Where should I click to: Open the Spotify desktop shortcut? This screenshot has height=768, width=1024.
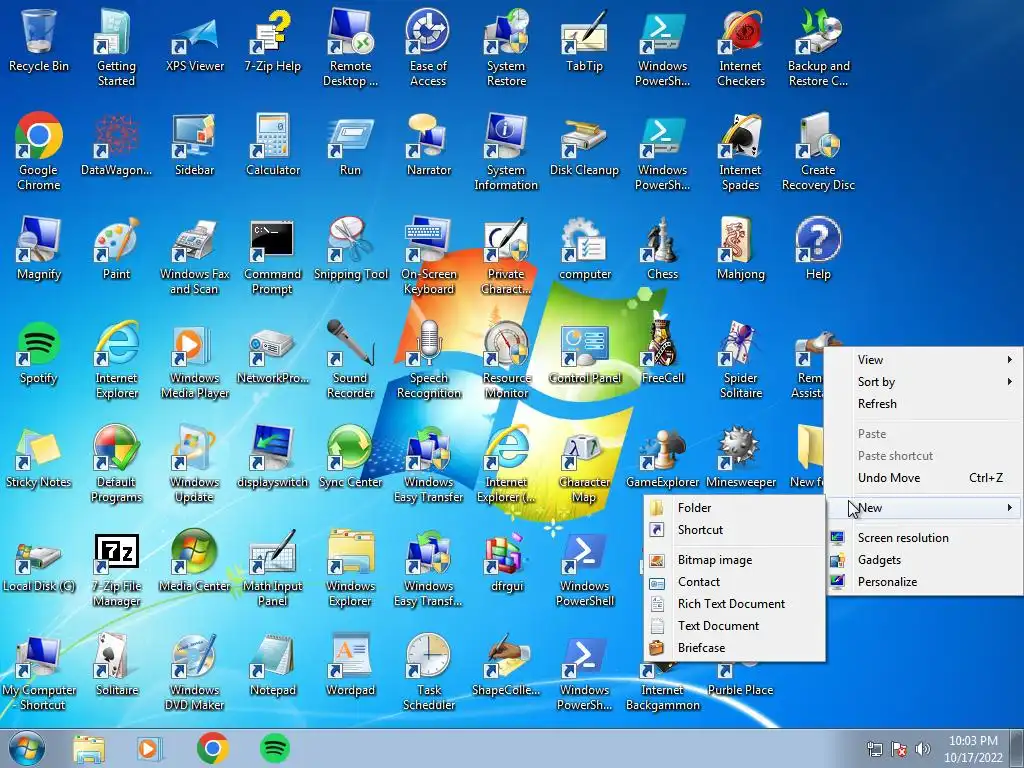click(x=39, y=353)
